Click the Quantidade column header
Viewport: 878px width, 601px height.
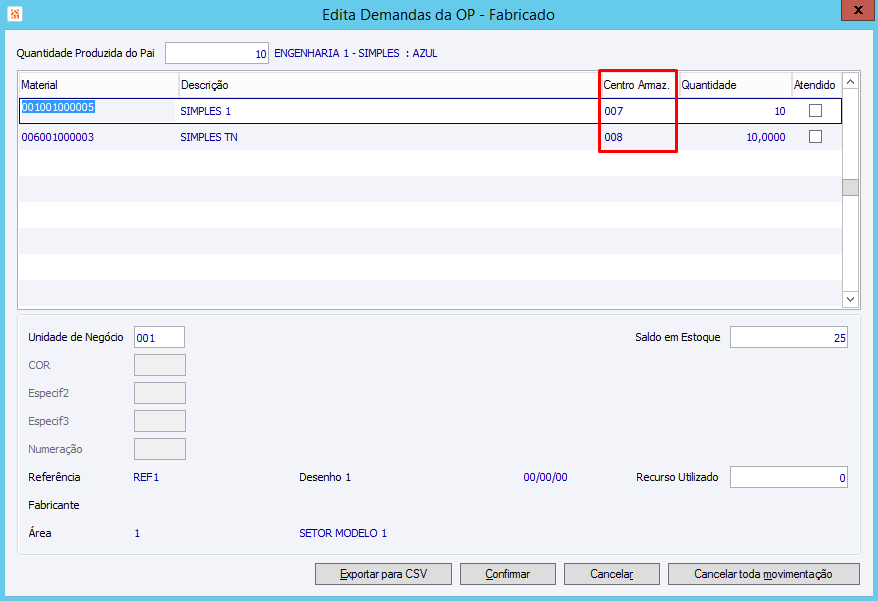(x=735, y=85)
